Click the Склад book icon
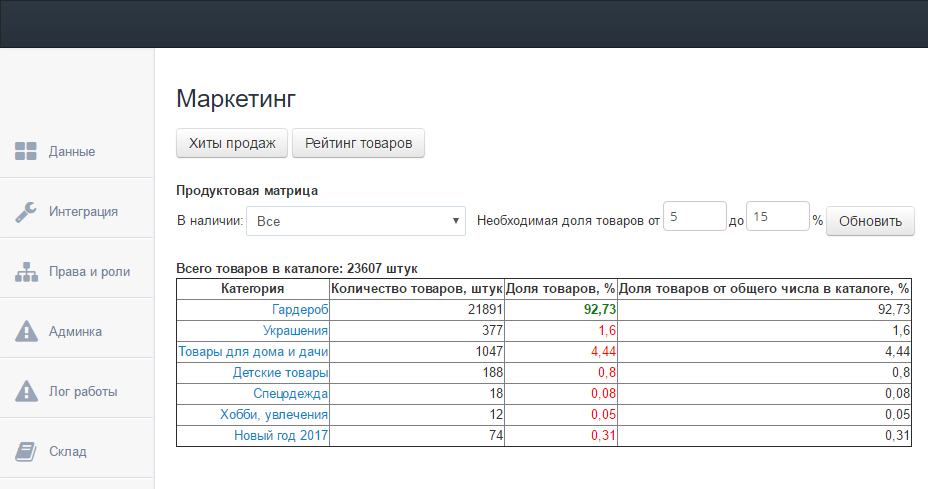928x489 pixels. 26,451
